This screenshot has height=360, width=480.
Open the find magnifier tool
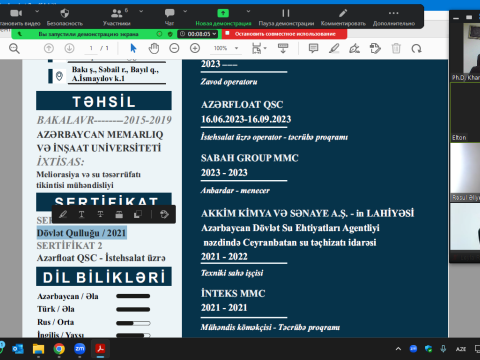[x=14, y=49]
